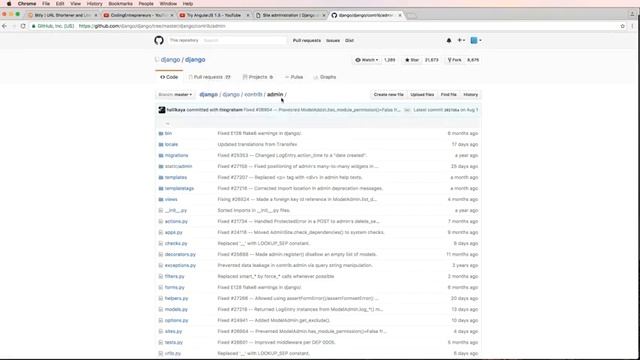Viewport: 640px width, 360px height.
Task: Open the tests.py file
Action: (174, 343)
